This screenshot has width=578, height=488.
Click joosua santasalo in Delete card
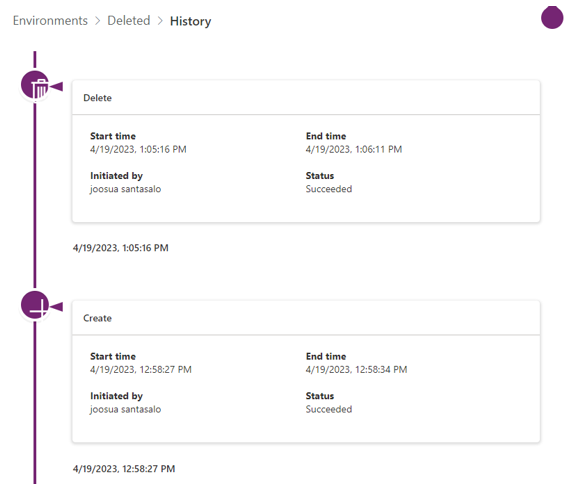(126, 189)
